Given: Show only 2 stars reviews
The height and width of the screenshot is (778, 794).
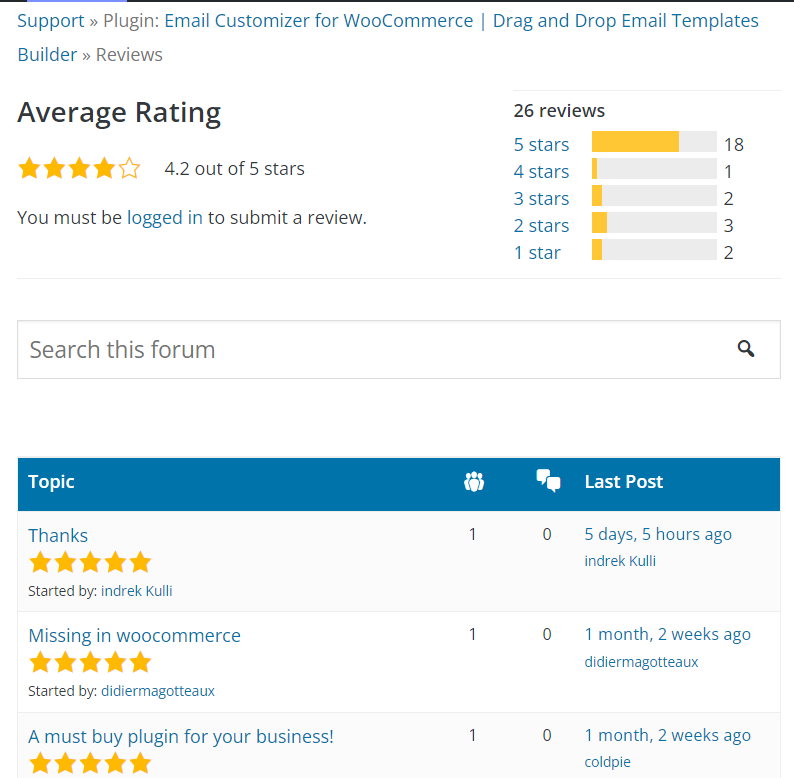Looking at the screenshot, I should click(541, 226).
